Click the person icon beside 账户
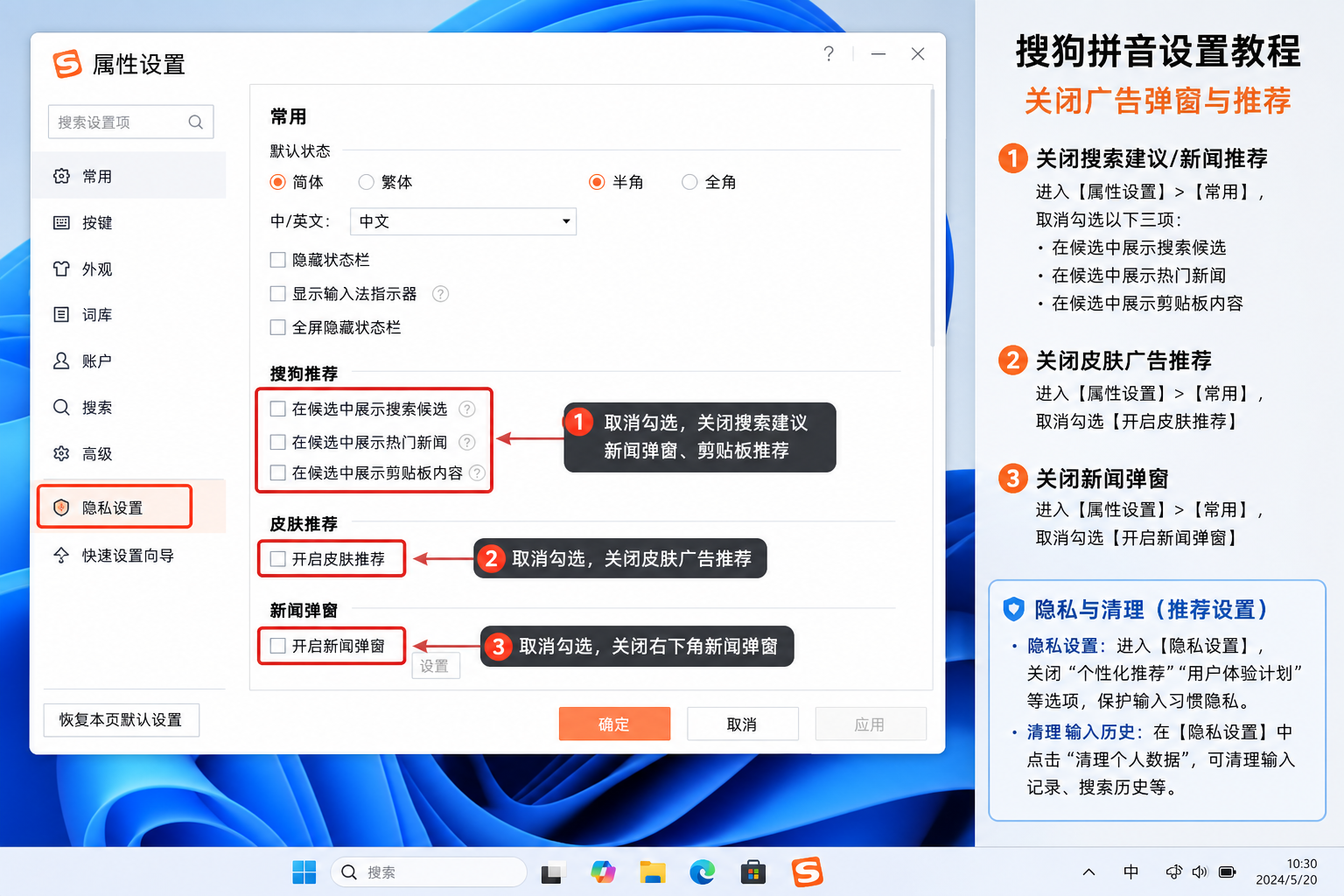 61,360
